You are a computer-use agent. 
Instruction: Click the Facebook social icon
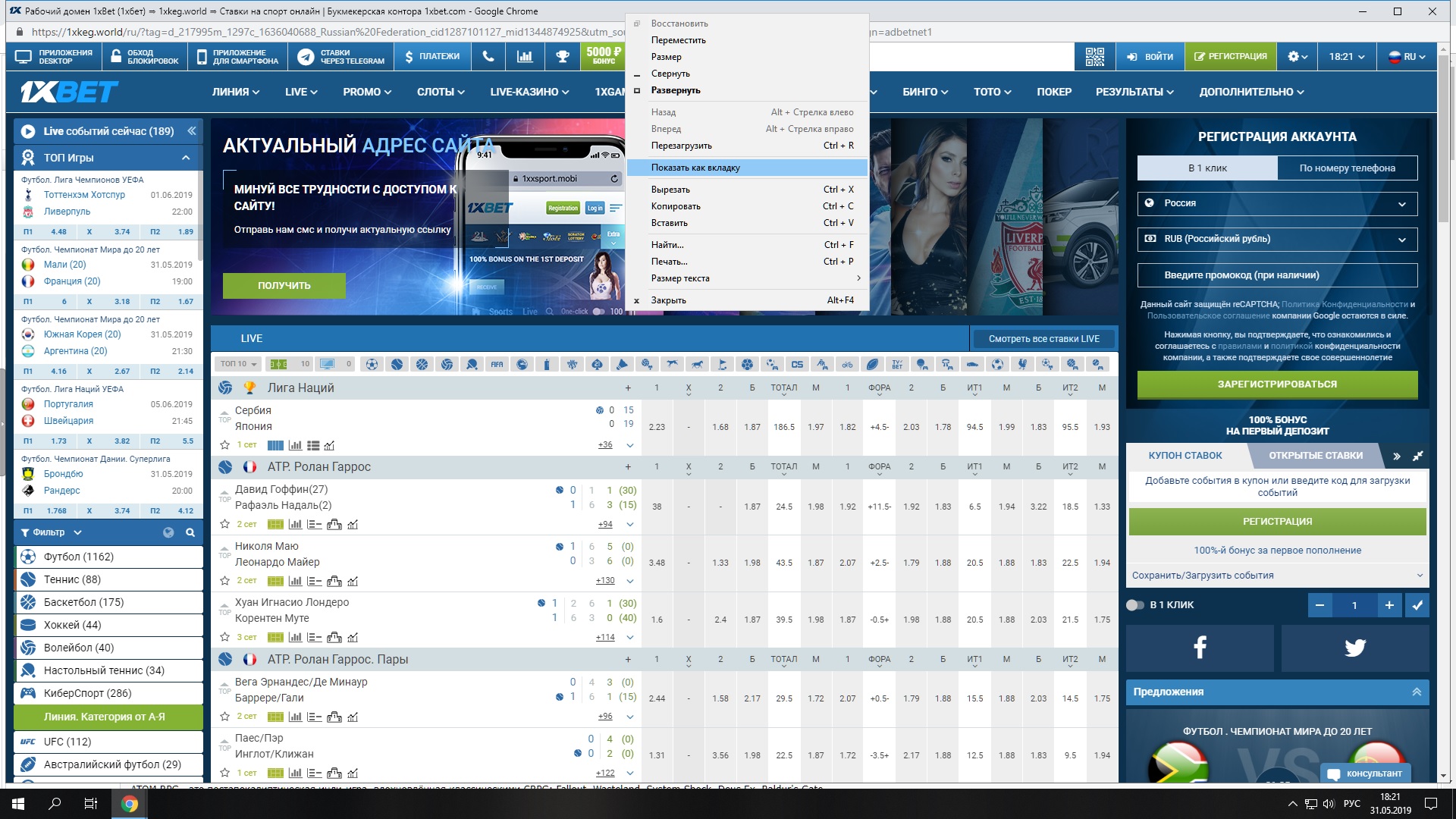[x=1197, y=647]
